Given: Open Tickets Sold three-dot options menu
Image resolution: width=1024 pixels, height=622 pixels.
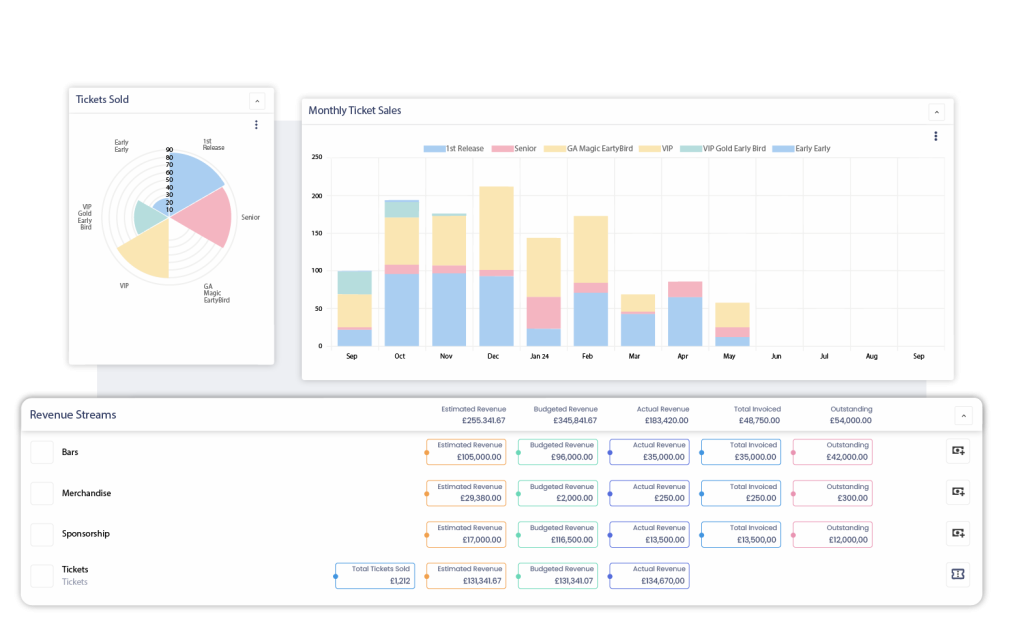Looking at the screenshot, I should [256, 125].
